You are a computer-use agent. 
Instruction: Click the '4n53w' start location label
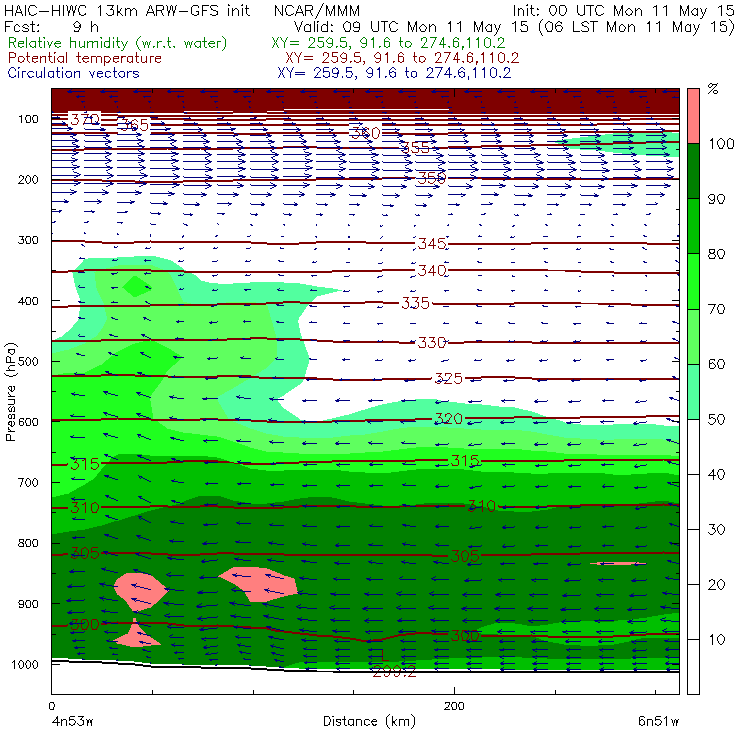click(x=71, y=721)
